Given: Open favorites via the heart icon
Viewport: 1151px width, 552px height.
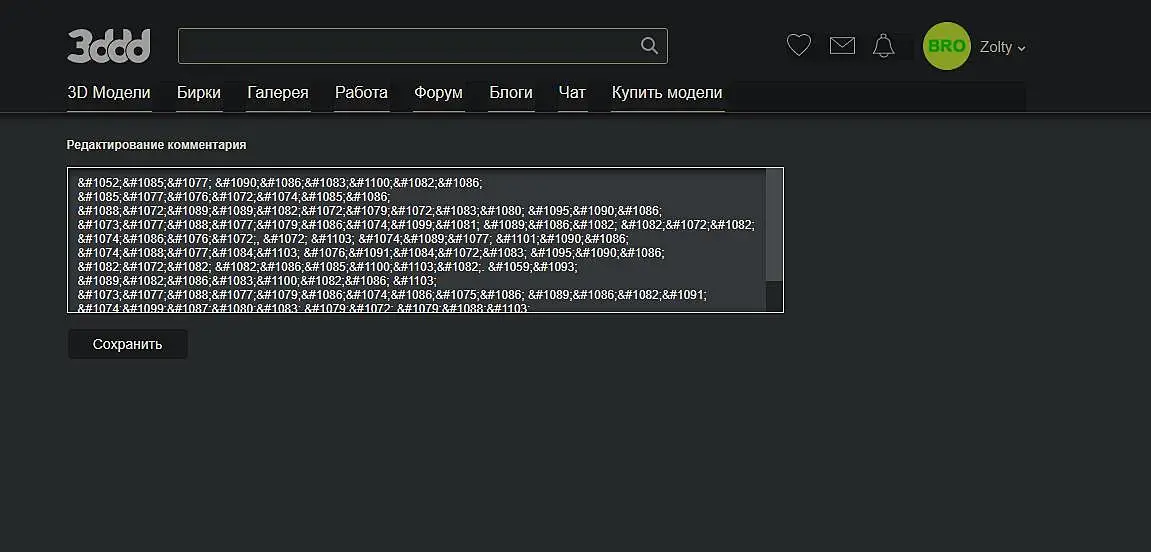Looking at the screenshot, I should coord(798,45).
